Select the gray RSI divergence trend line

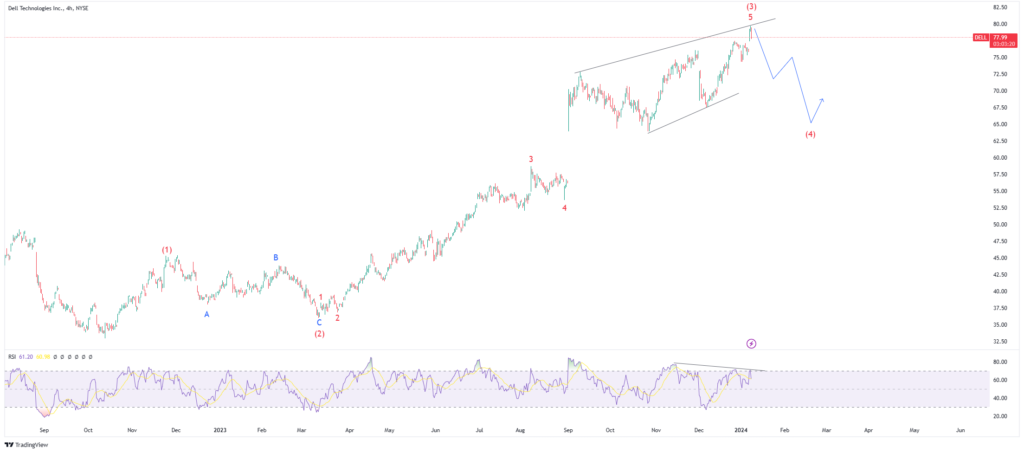point(720,367)
